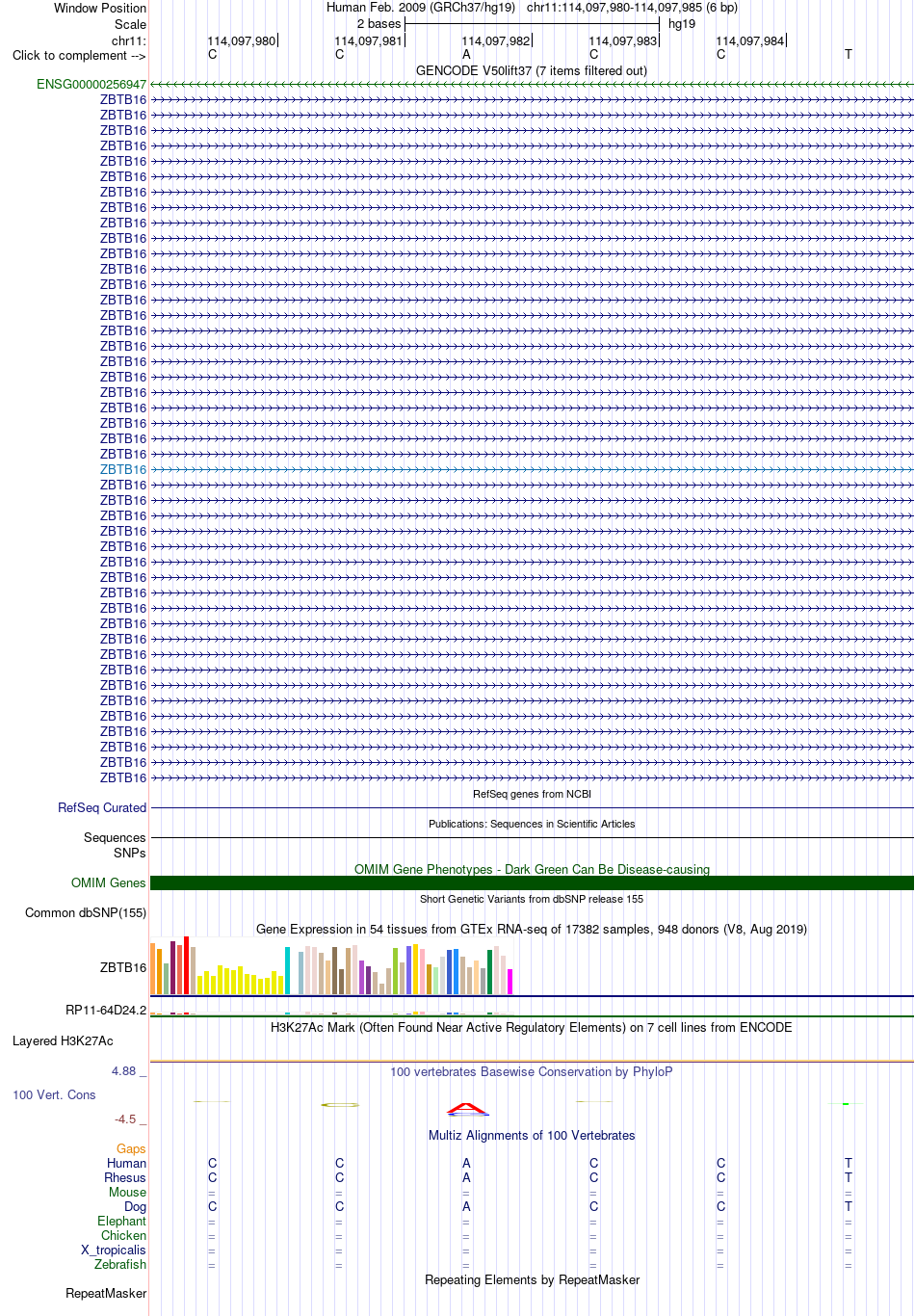This screenshot has width=915, height=1316.
Task: Click the Elephant species label
Action: coord(122,1222)
